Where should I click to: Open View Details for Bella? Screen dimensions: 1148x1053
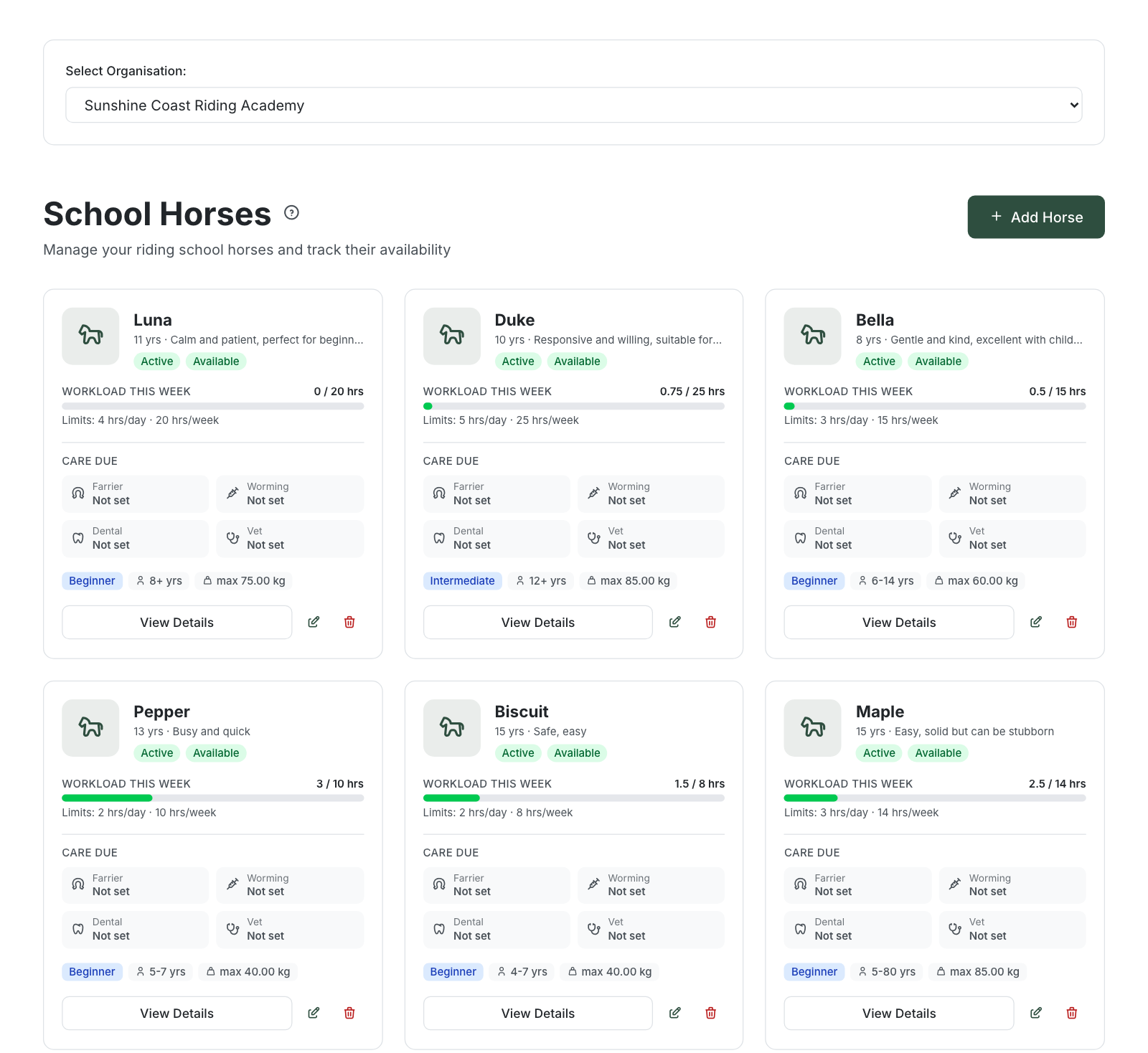tap(898, 622)
